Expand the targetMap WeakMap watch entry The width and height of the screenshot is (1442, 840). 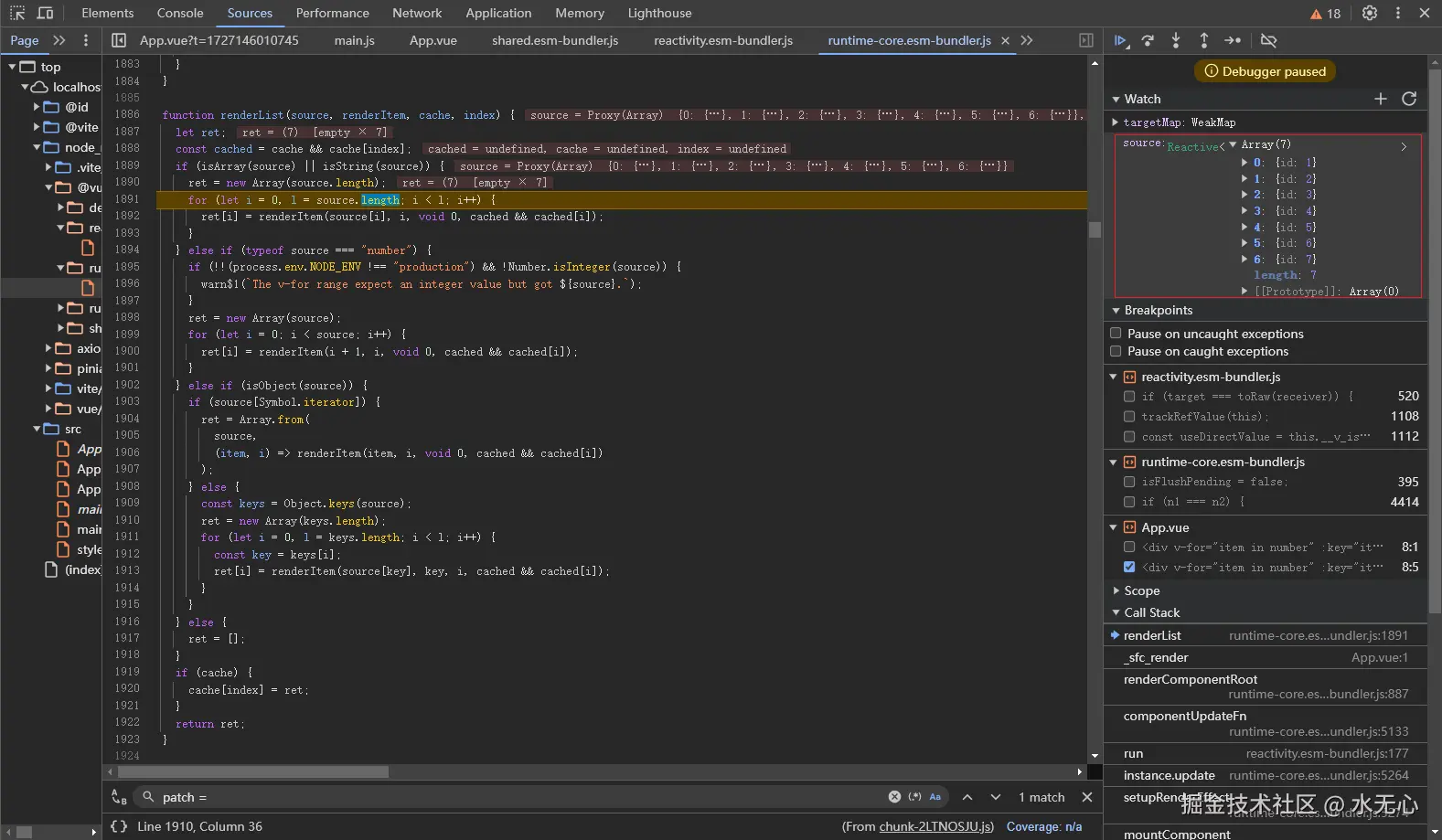(x=1116, y=122)
